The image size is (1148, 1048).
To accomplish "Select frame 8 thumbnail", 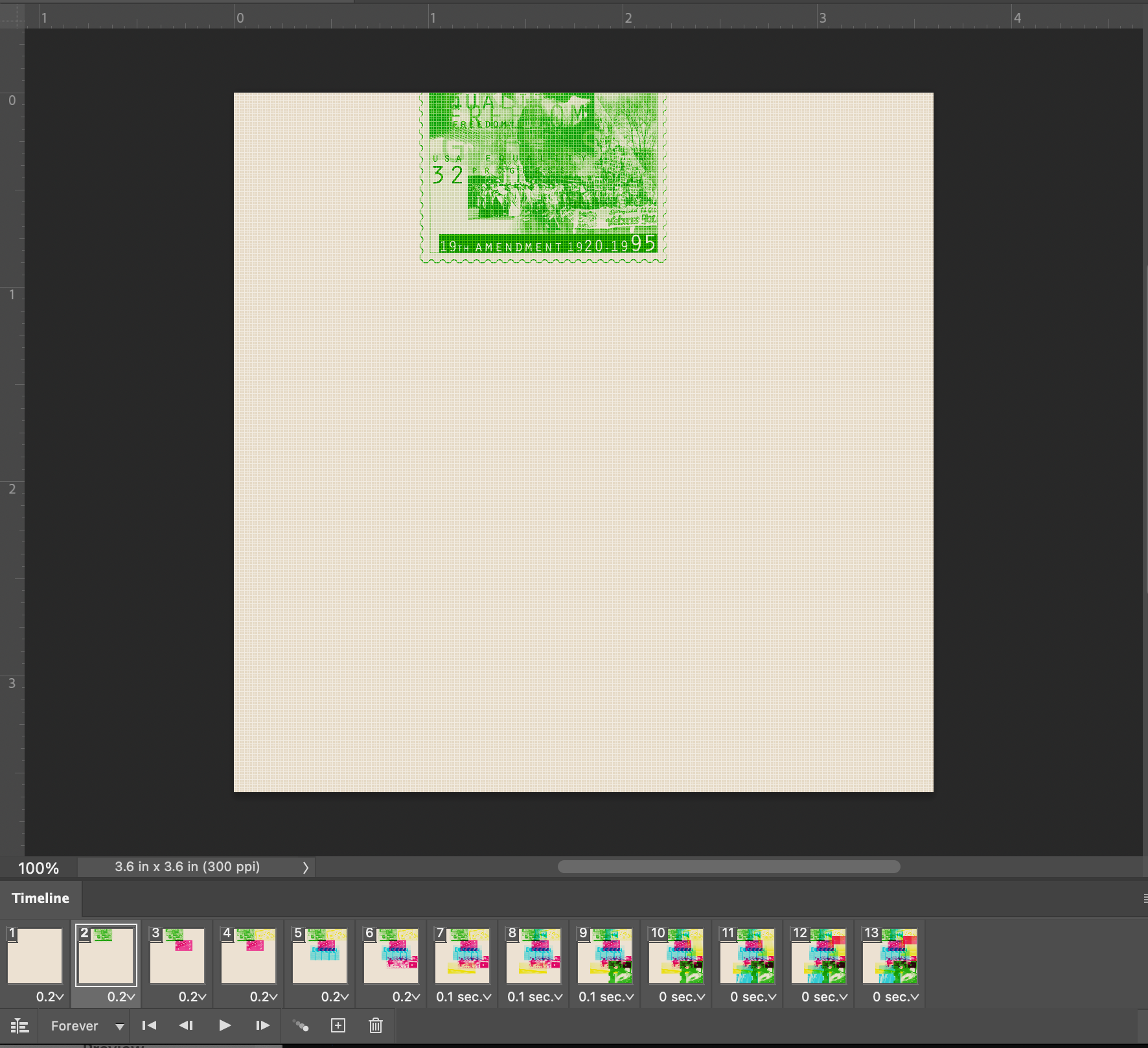I will point(534,955).
